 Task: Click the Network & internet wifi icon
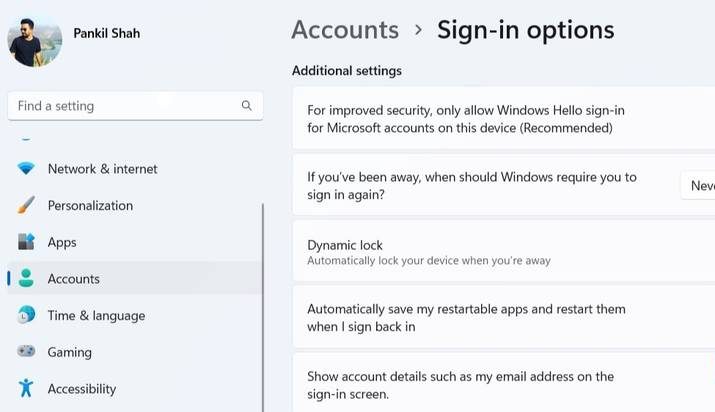(x=26, y=169)
